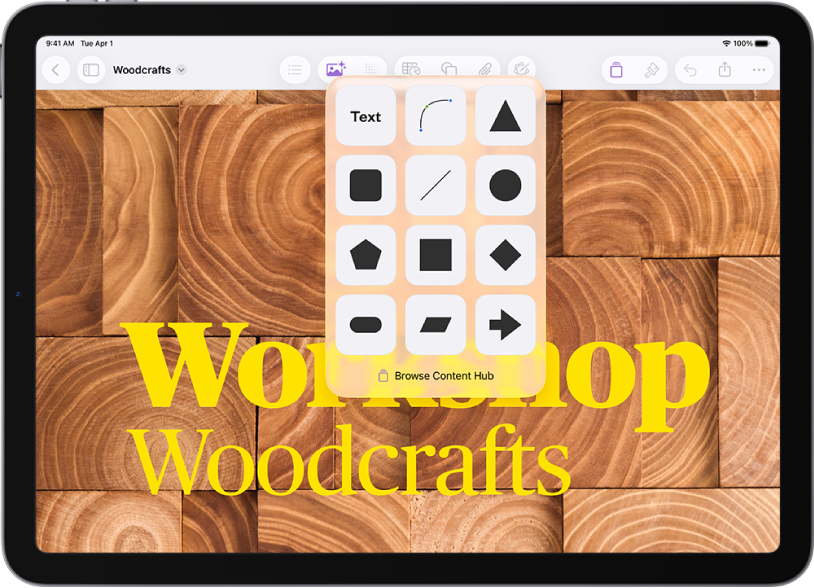Select the parallelogram shape
Image resolution: width=814 pixels, height=588 pixels.
pos(434,324)
